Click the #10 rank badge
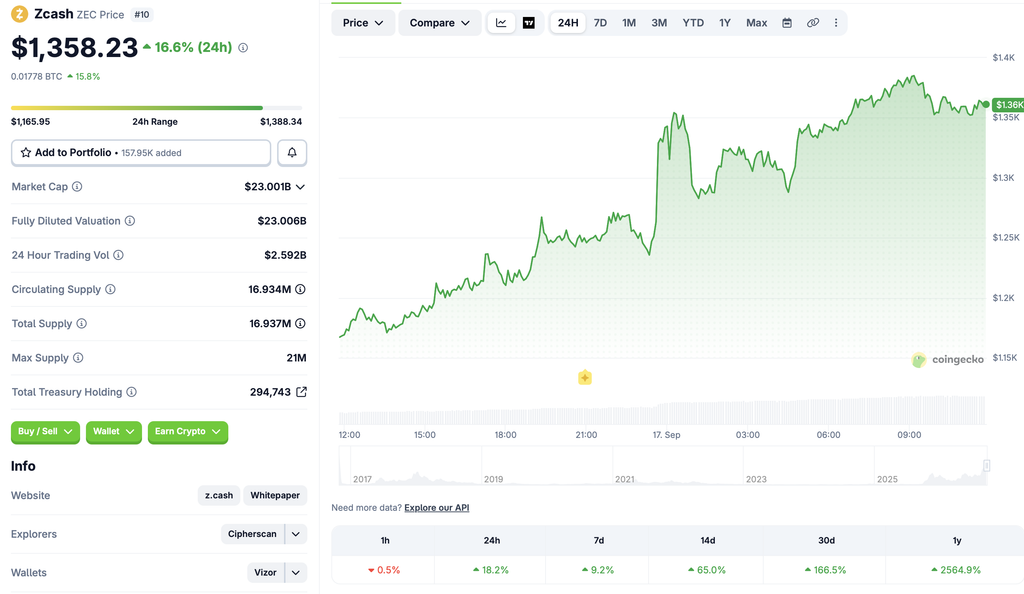Image resolution: width=1024 pixels, height=594 pixels. pos(142,14)
